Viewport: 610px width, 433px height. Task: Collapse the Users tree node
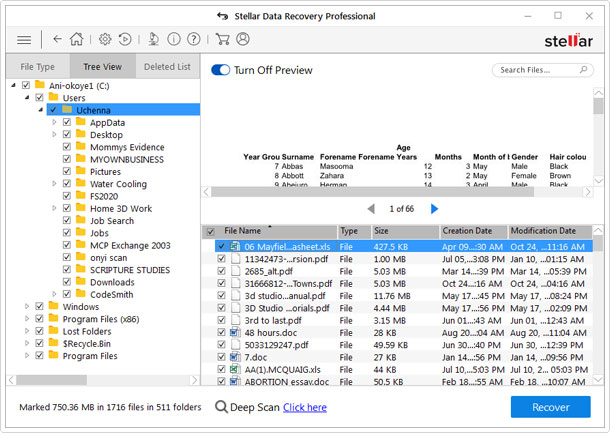pos(27,97)
